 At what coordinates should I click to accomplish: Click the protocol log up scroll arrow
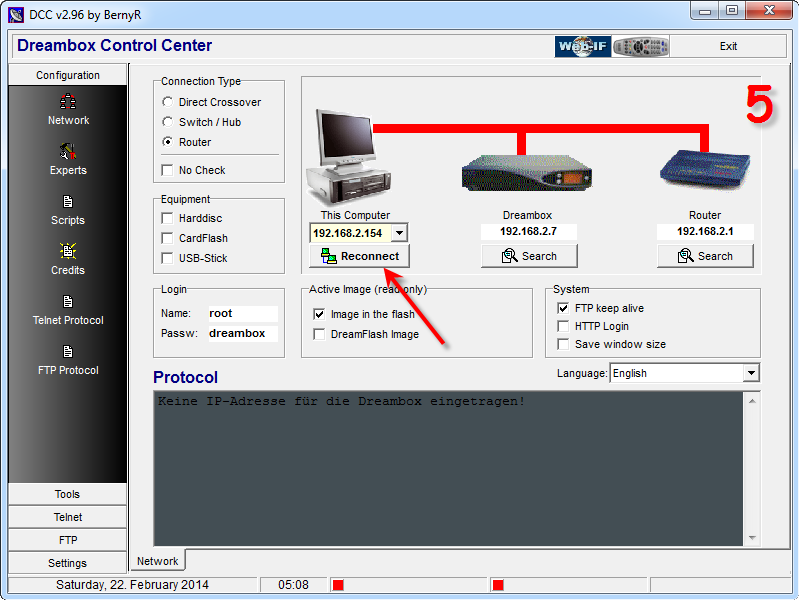pyautogui.click(x=752, y=401)
